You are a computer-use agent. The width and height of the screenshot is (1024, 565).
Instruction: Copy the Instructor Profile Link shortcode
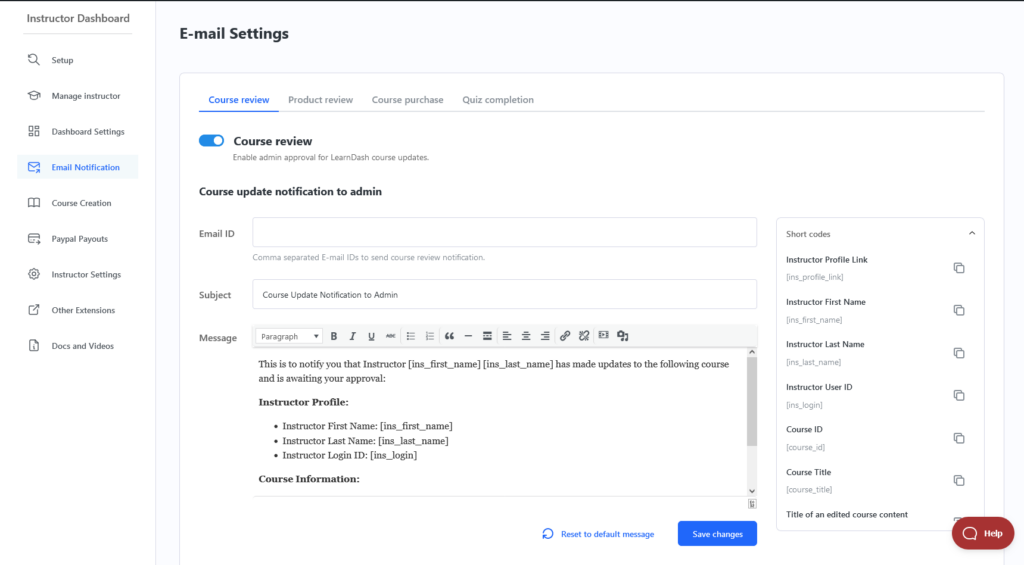tap(958, 268)
